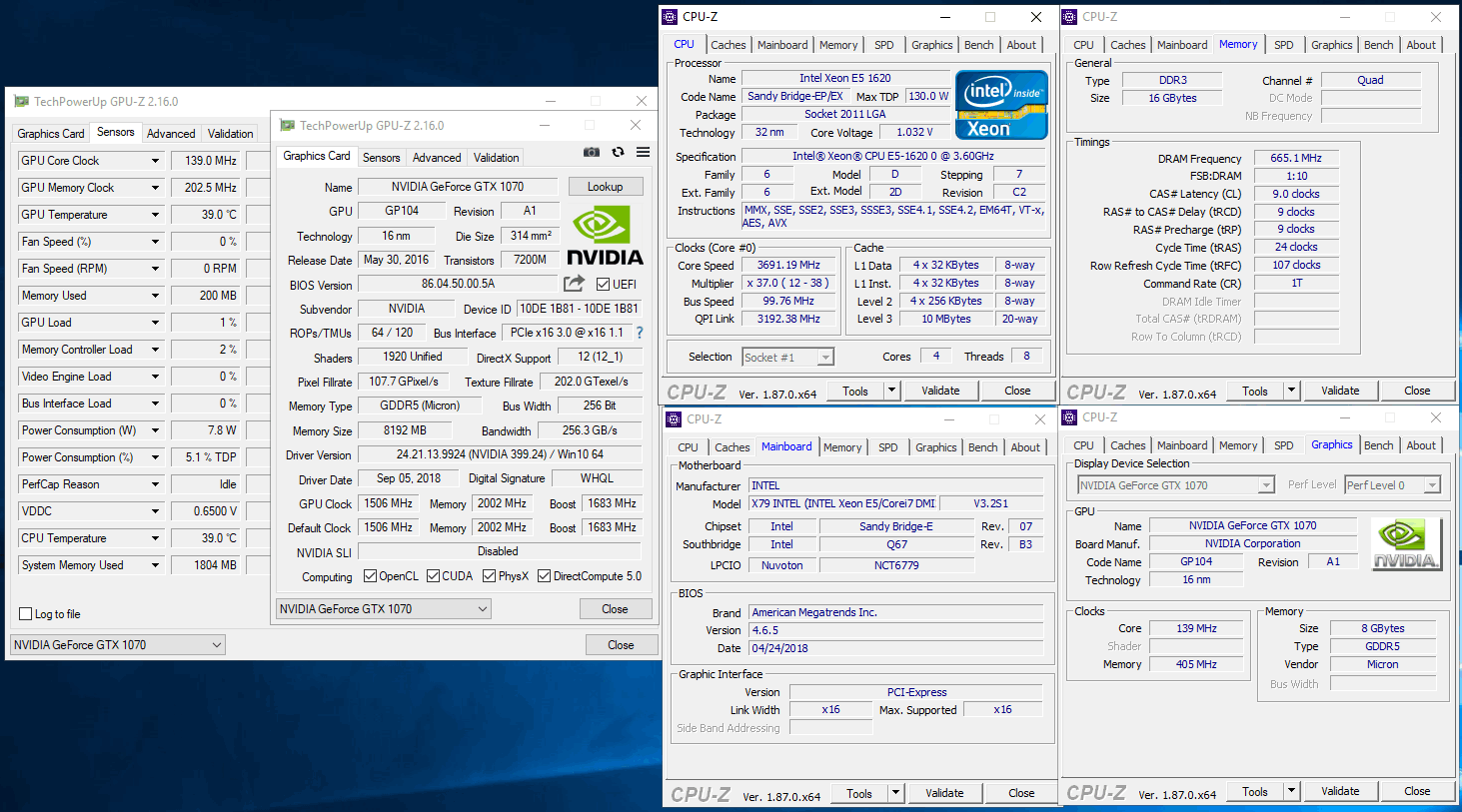This screenshot has width=1462, height=812.
Task: Open the Power Consumption (W) sensor dropdown
Action: pos(155,430)
